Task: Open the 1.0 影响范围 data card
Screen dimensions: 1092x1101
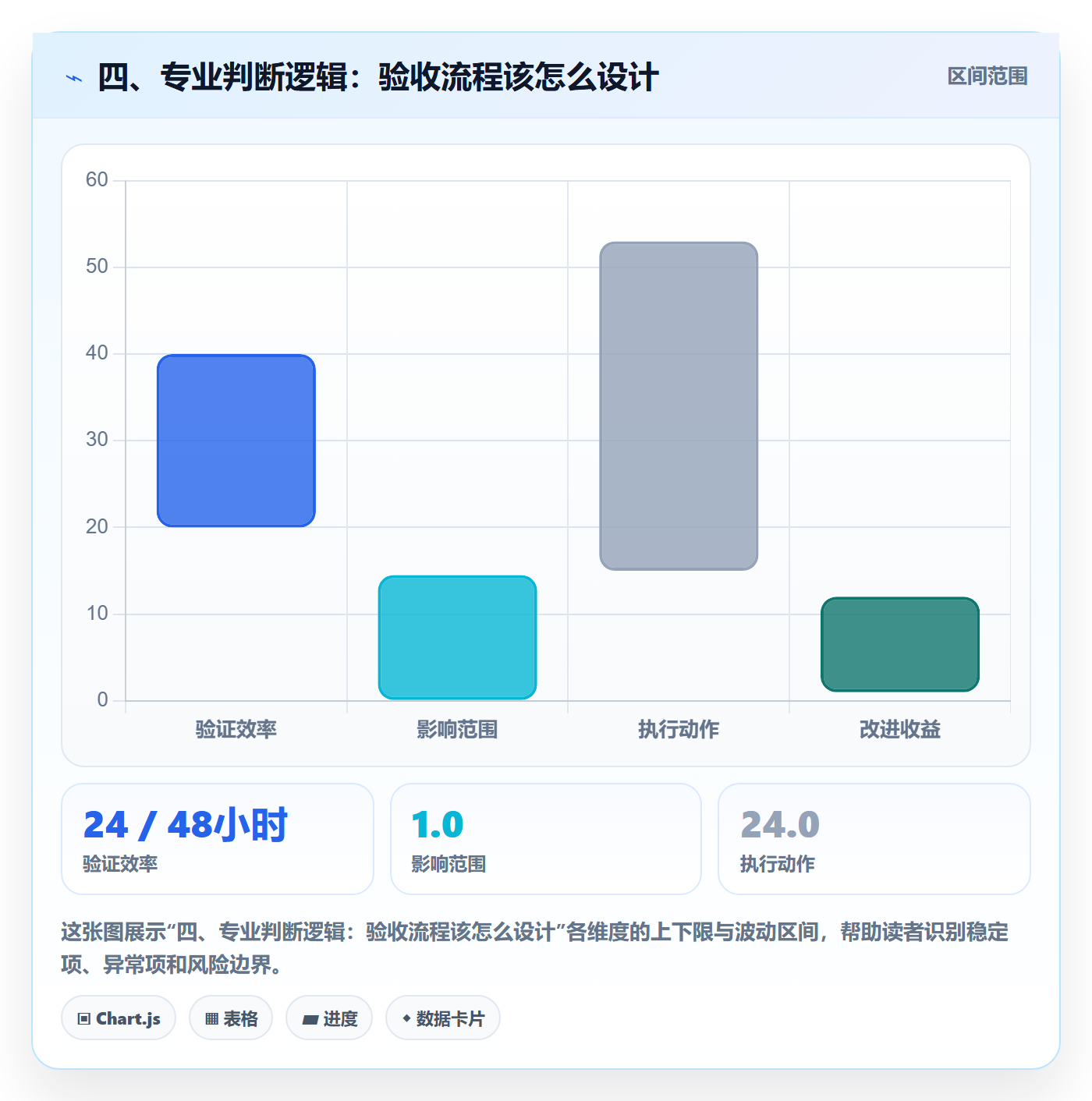Action: click(x=546, y=839)
